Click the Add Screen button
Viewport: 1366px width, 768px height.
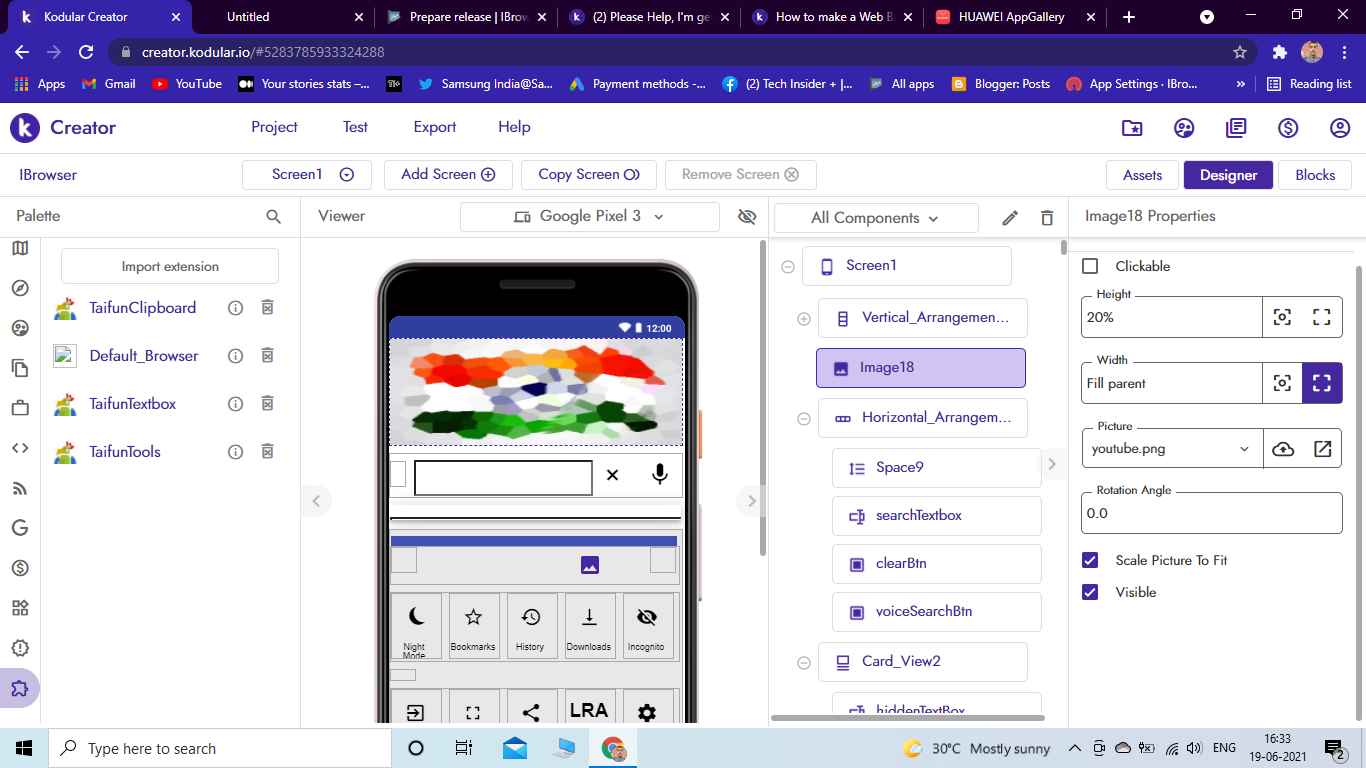pos(448,174)
